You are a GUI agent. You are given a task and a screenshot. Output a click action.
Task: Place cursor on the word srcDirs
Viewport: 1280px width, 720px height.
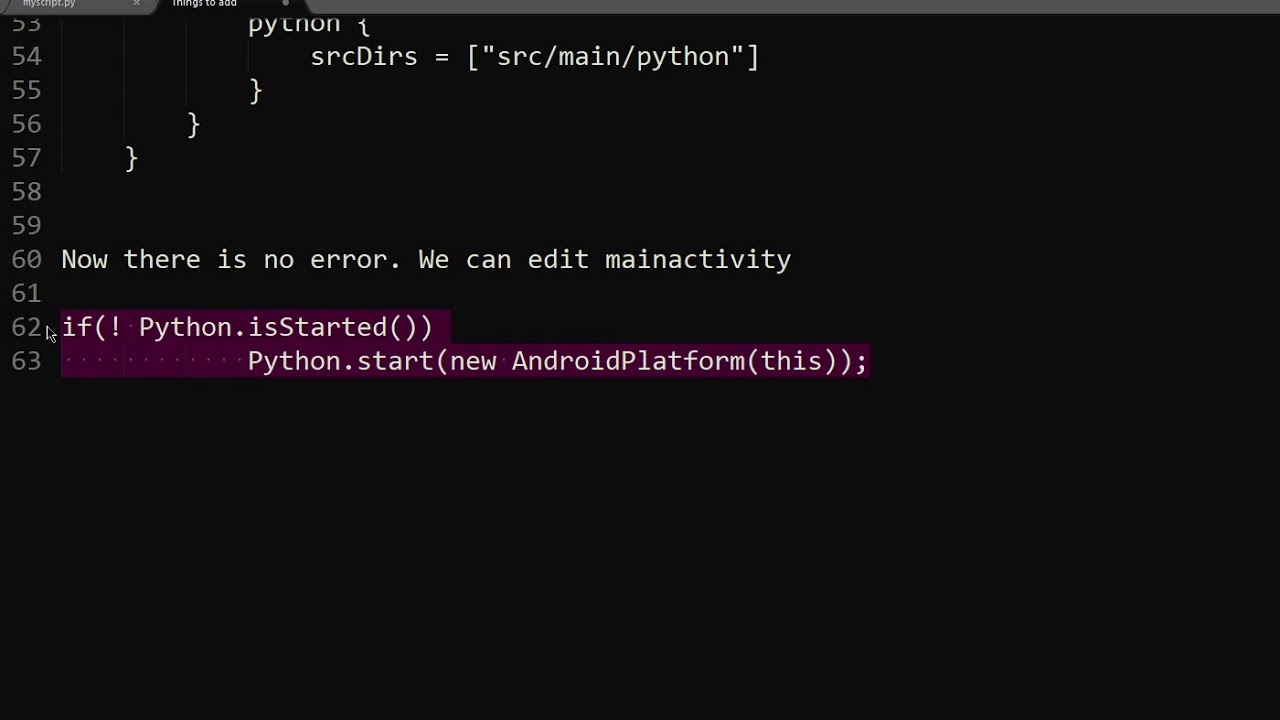click(363, 57)
